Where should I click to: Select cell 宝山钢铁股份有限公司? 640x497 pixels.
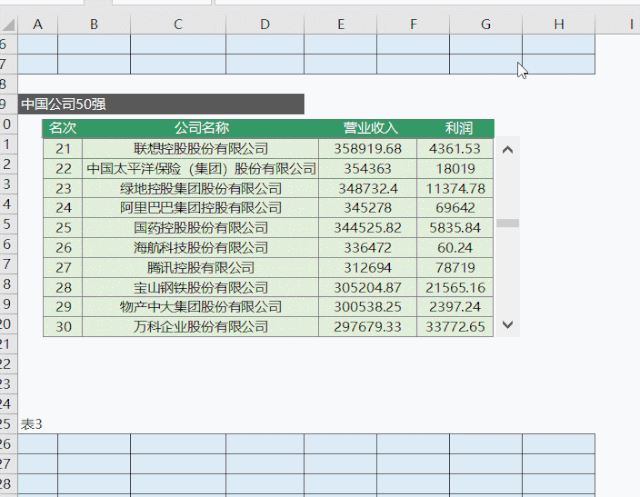pos(200,288)
